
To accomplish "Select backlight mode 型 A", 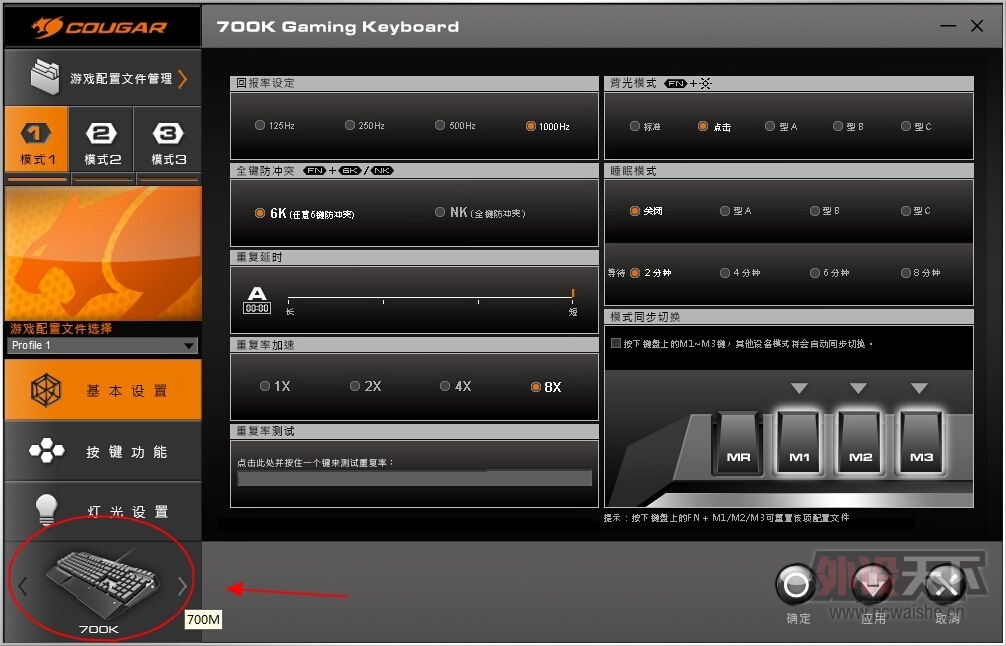I will [781, 126].
